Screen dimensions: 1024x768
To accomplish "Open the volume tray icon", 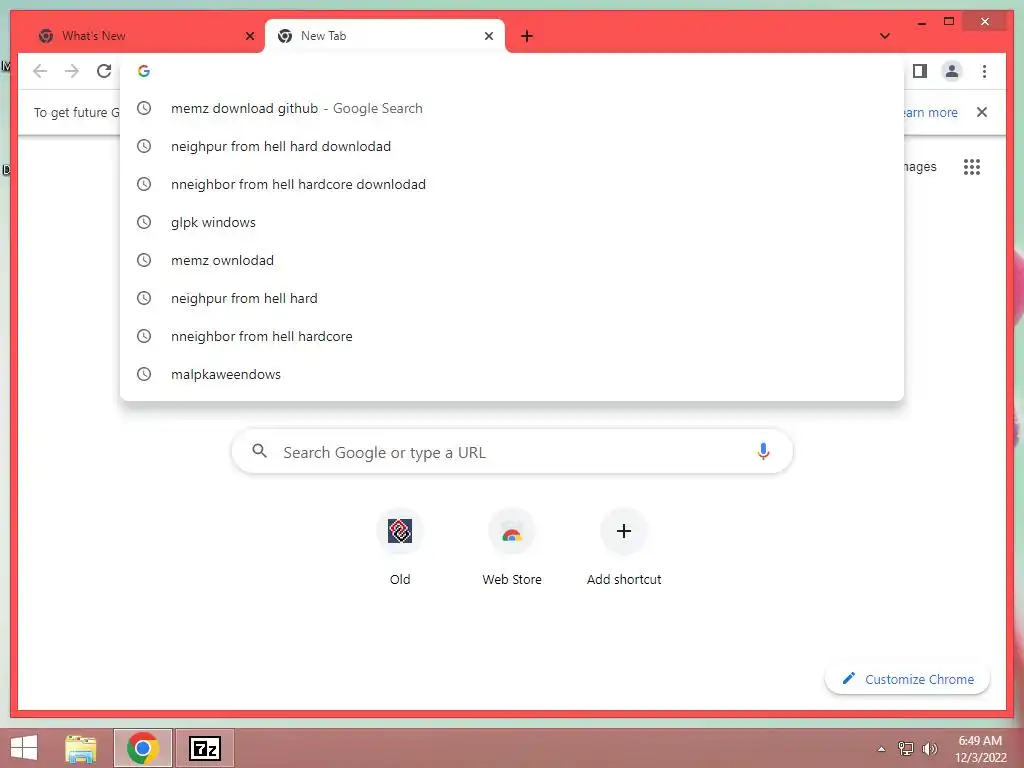I will click(x=930, y=749).
